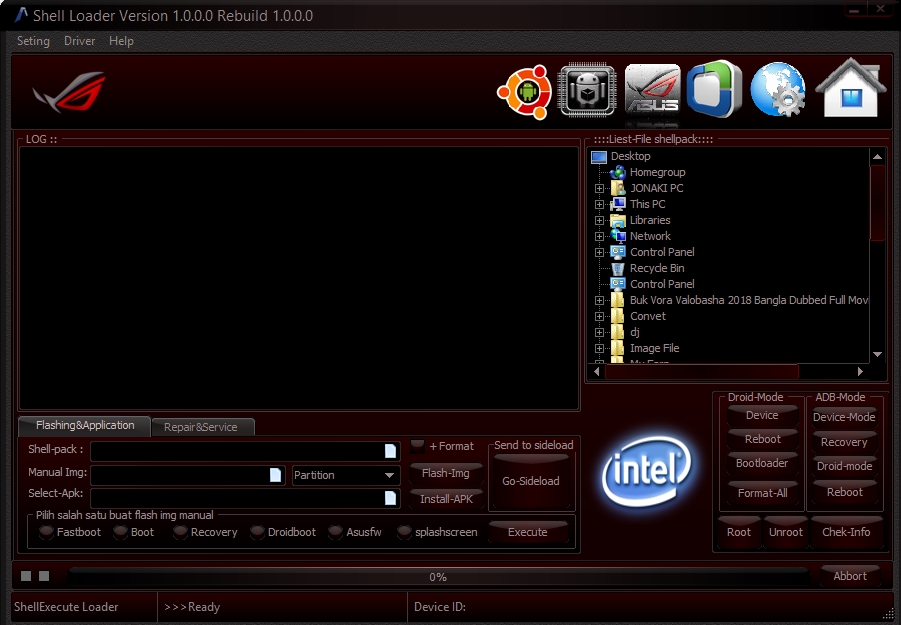Click the Abbort button
This screenshot has height=625, width=901.
(850, 576)
